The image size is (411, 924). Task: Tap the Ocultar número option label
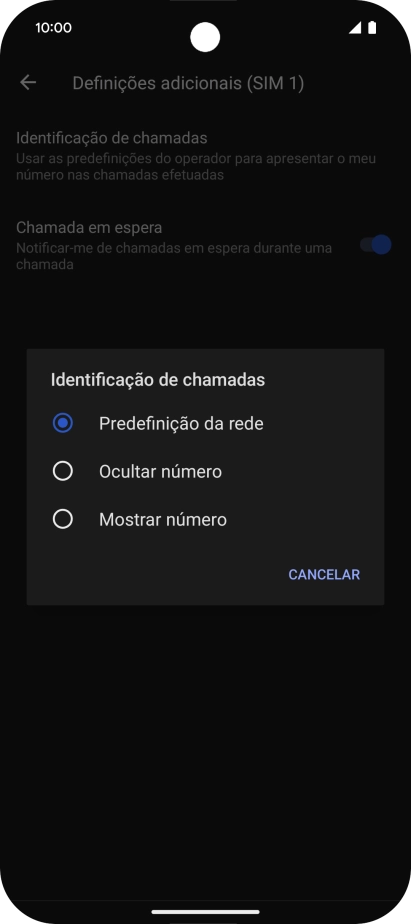pos(160,471)
